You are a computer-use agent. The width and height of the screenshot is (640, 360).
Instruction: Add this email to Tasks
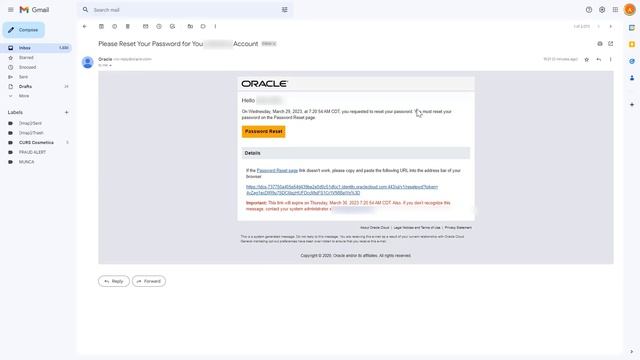pyautogui.click(x=172, y=27)
